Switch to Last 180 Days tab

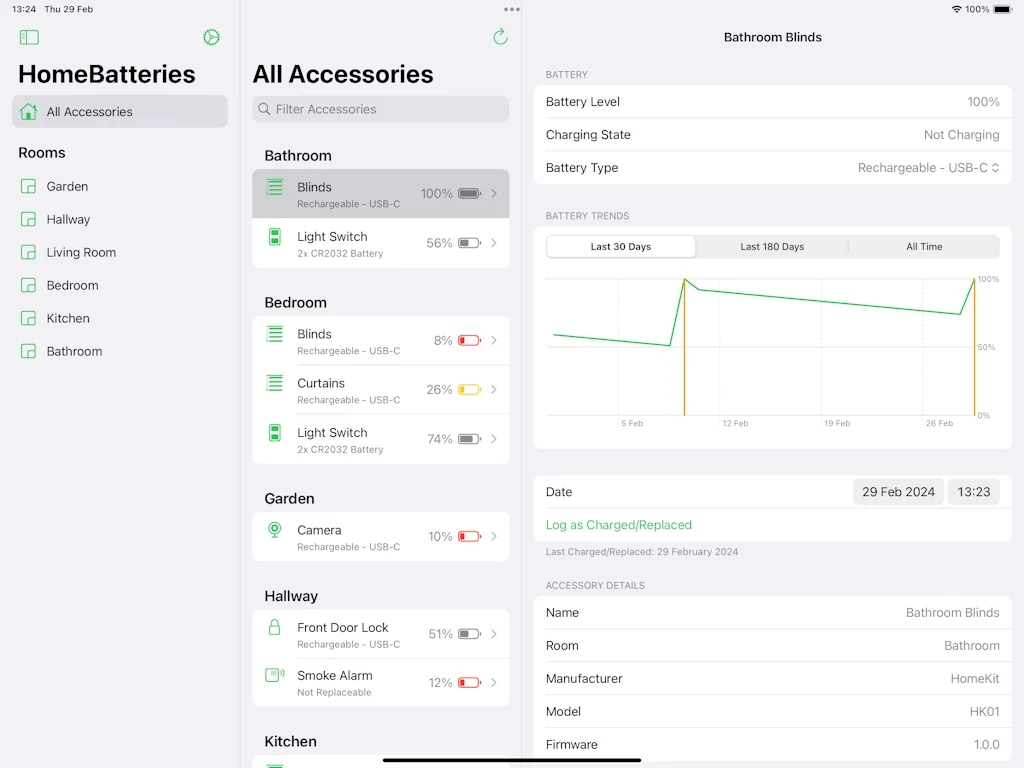pos(772,246)
